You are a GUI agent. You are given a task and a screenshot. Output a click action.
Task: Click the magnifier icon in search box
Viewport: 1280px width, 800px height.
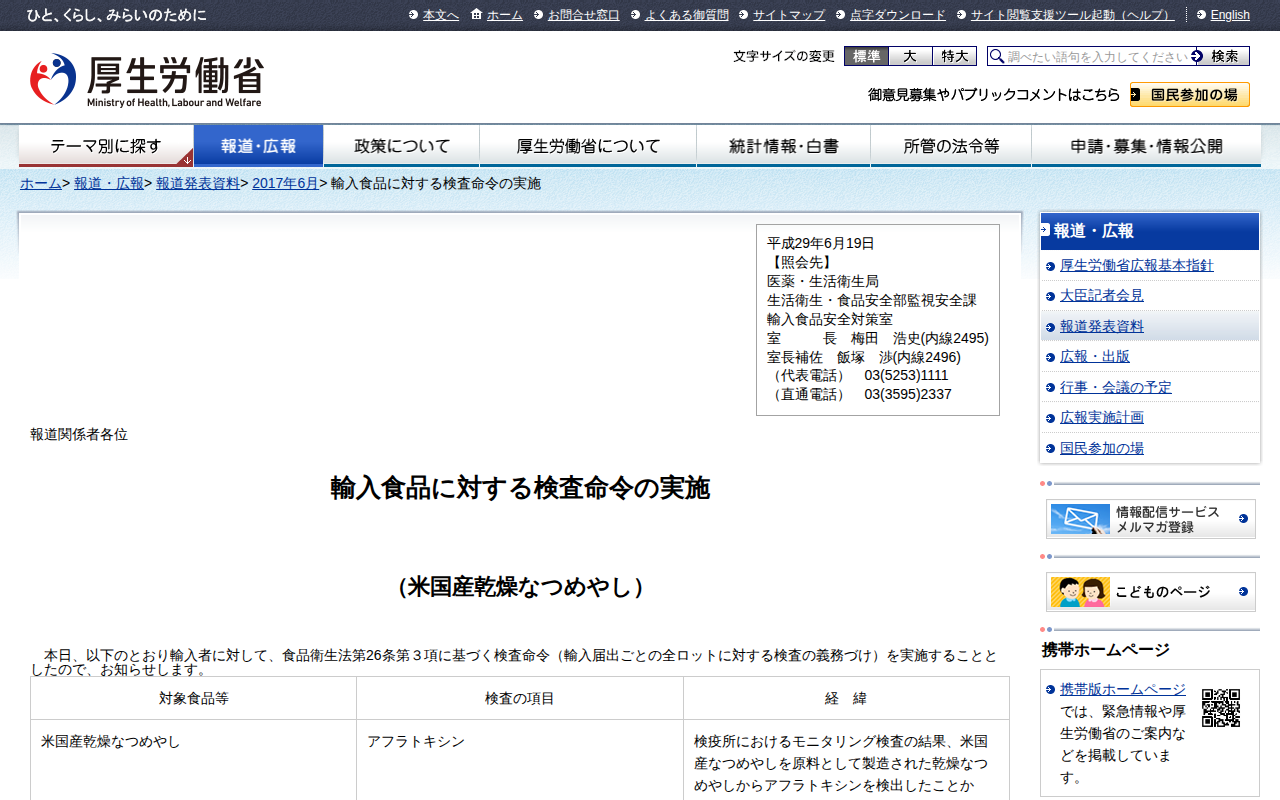tap(997, 57)
